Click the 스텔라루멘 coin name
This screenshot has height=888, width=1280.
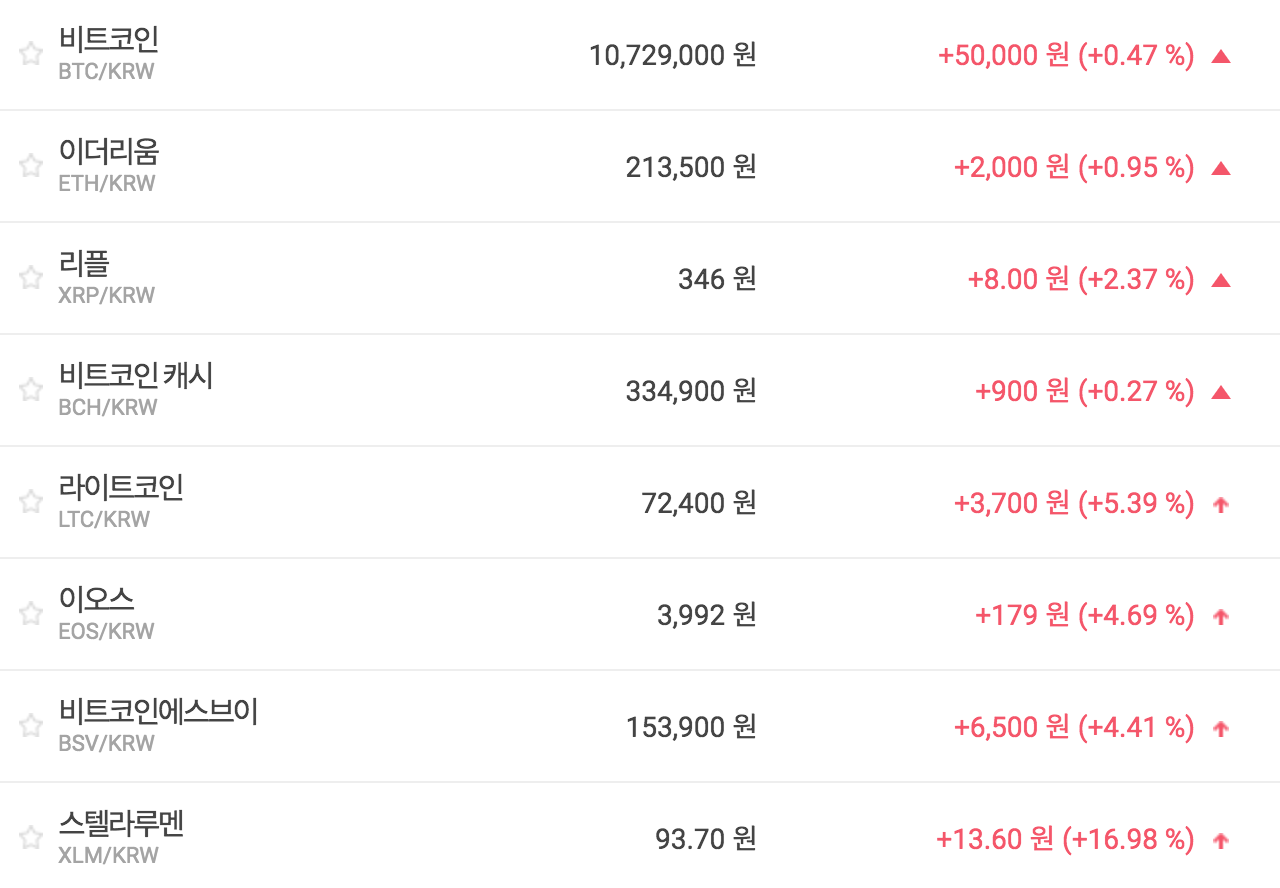(x=121, y=824)
